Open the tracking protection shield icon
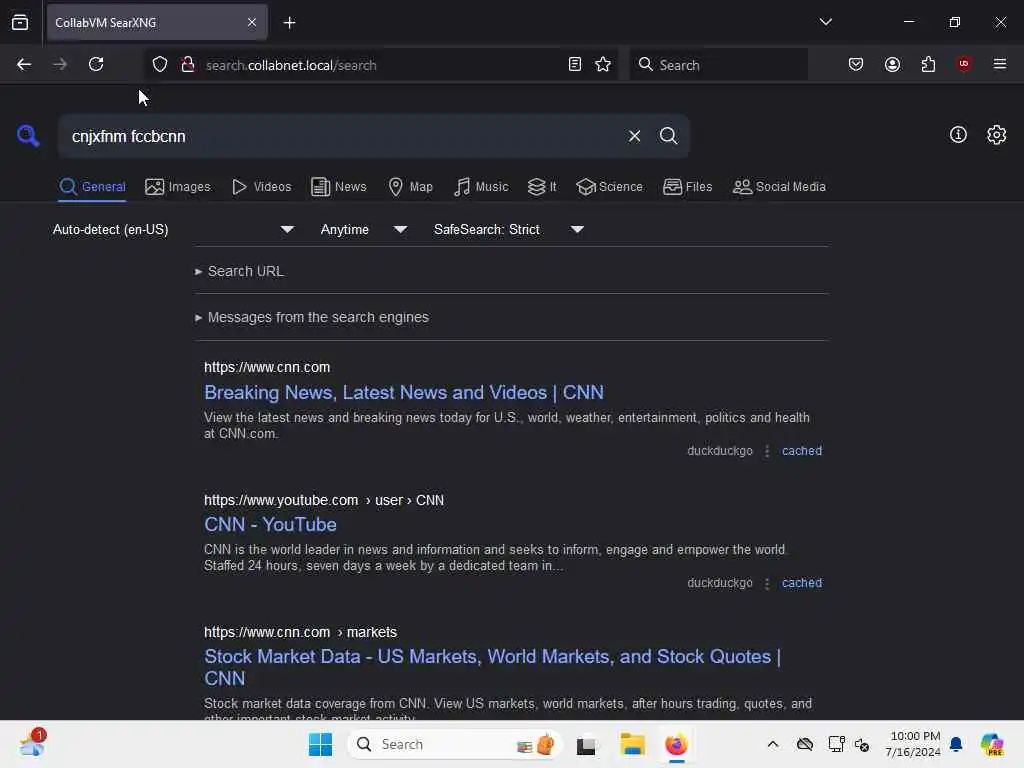This screenshot has width=1024, height=768. point(160,64)
